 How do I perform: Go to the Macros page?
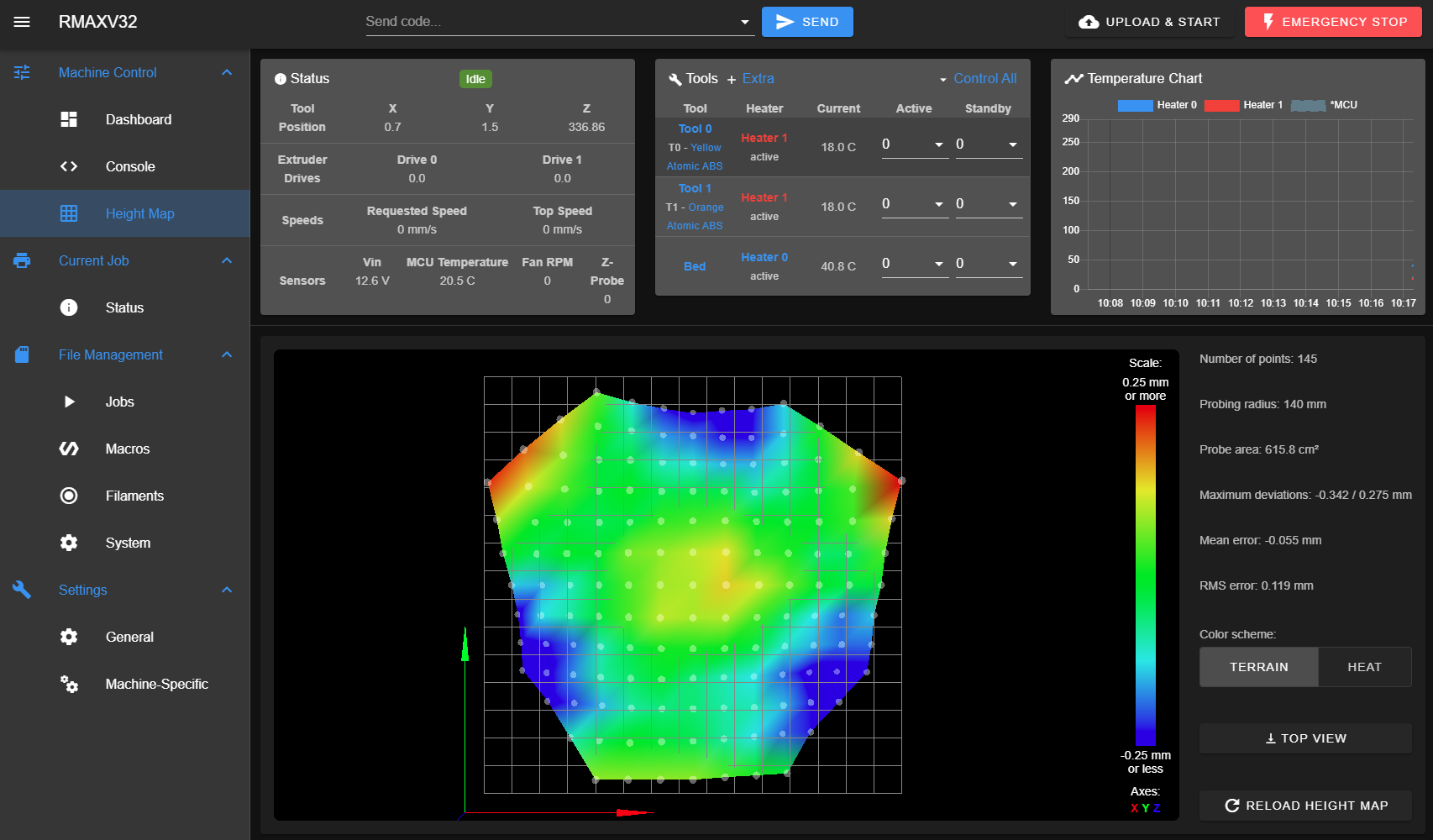click(125, 449)
